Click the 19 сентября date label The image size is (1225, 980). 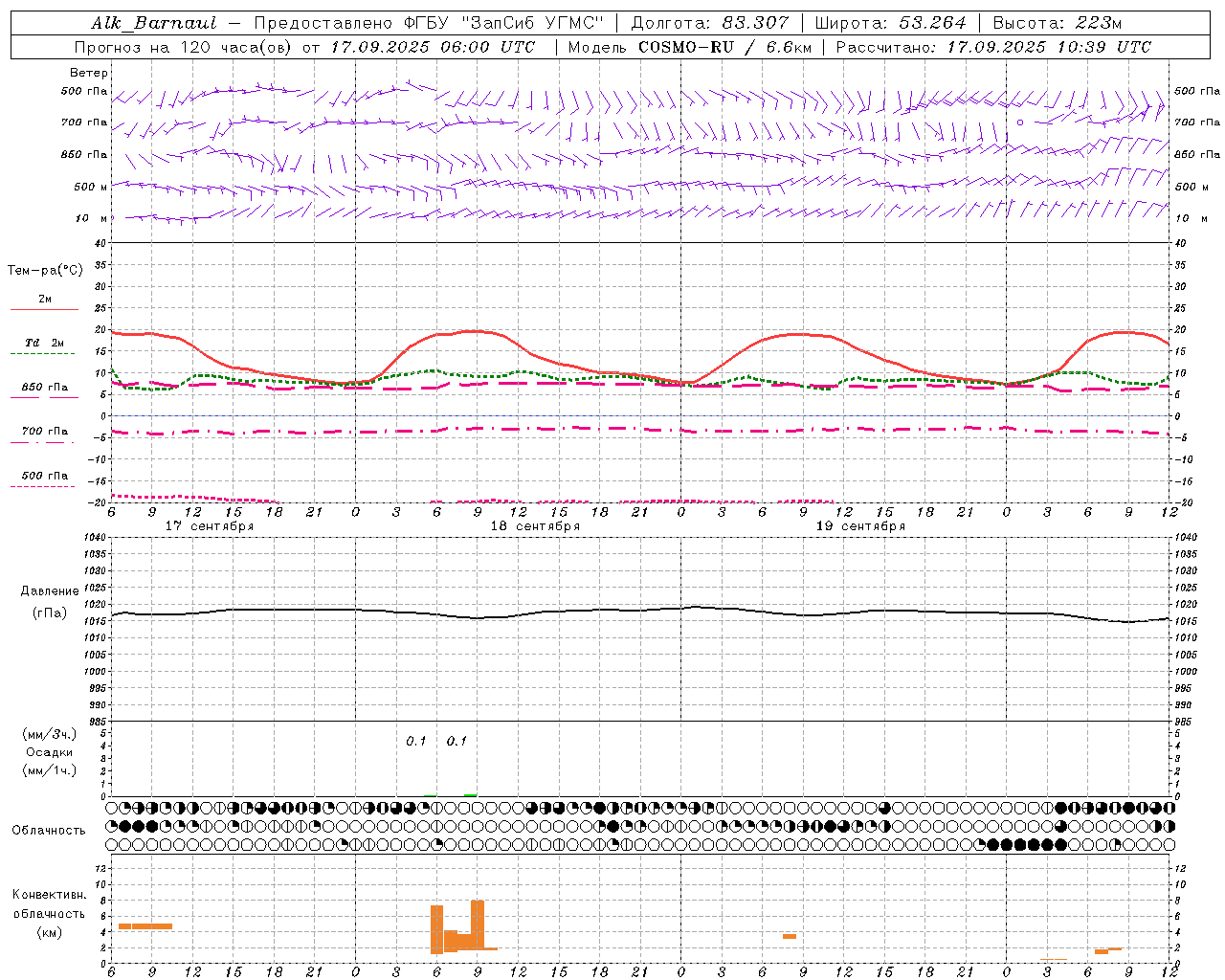pos(860,526)
